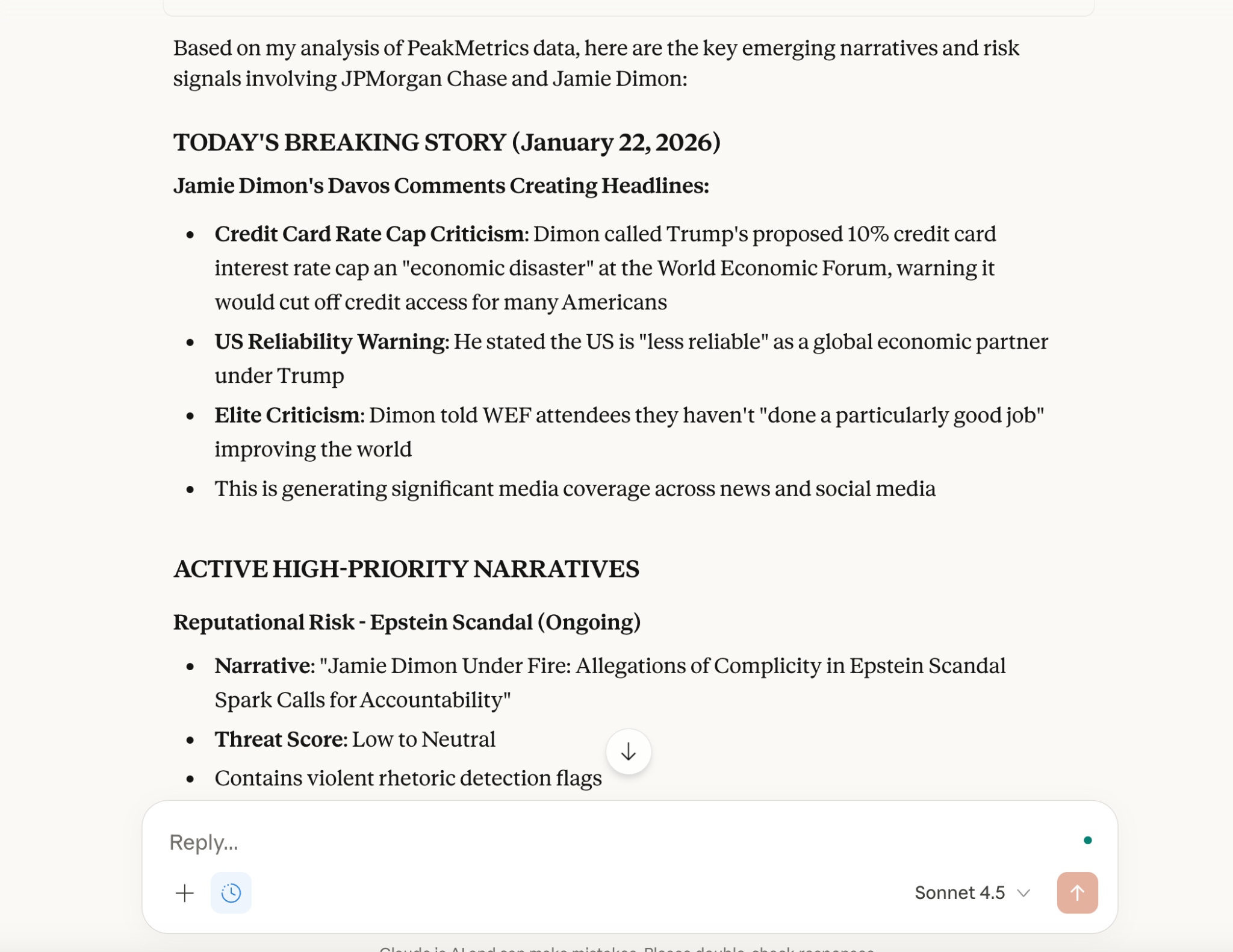Focus the Reply text input field
Image resolution: width=1233 pixels, height=952 pixels.
coord(542,842)
